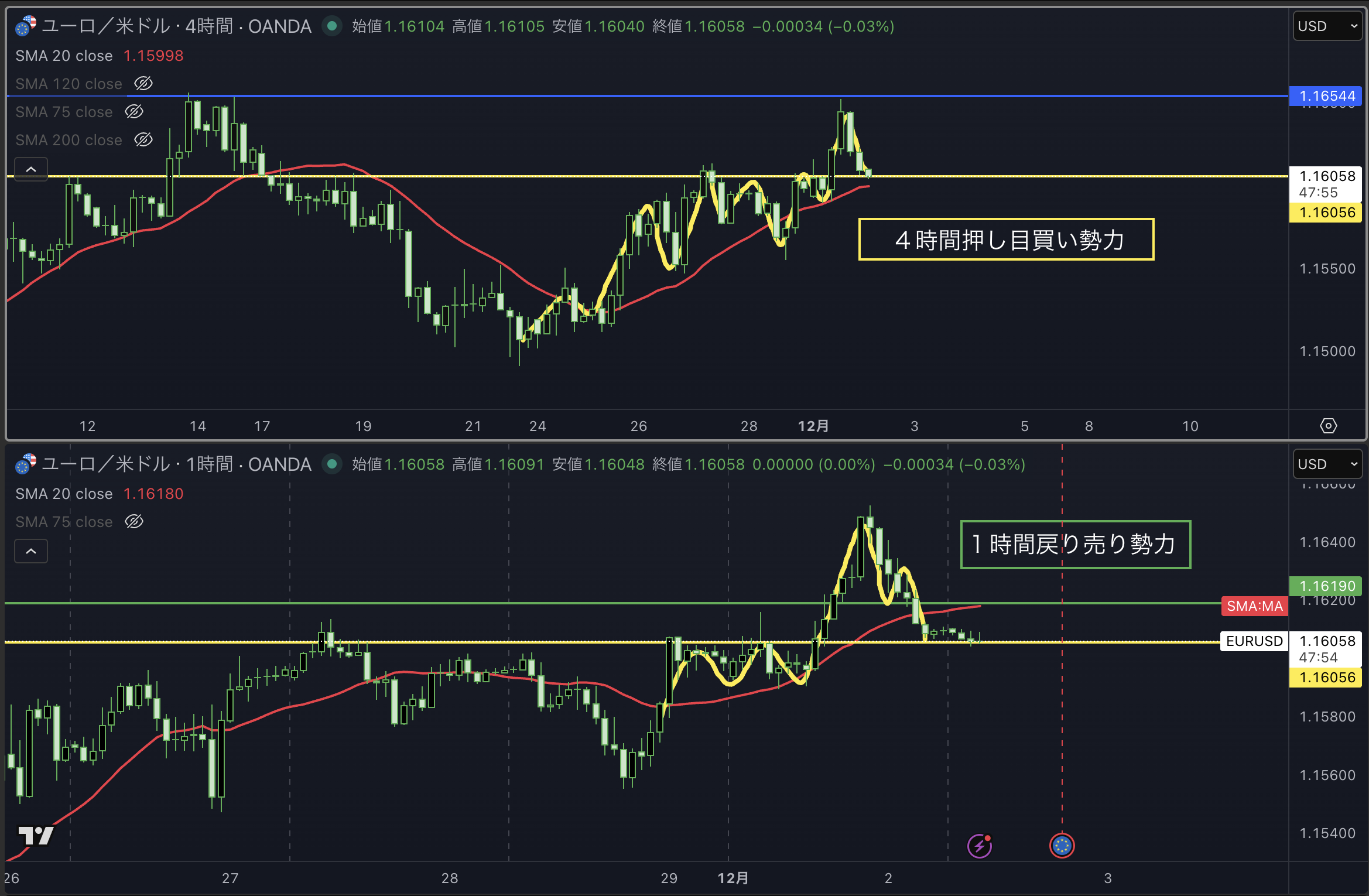Show the hidden SMA 200 close indicator
This screenshot has width=1369, height=896.
pyautogui.click(x=143, y=140)
